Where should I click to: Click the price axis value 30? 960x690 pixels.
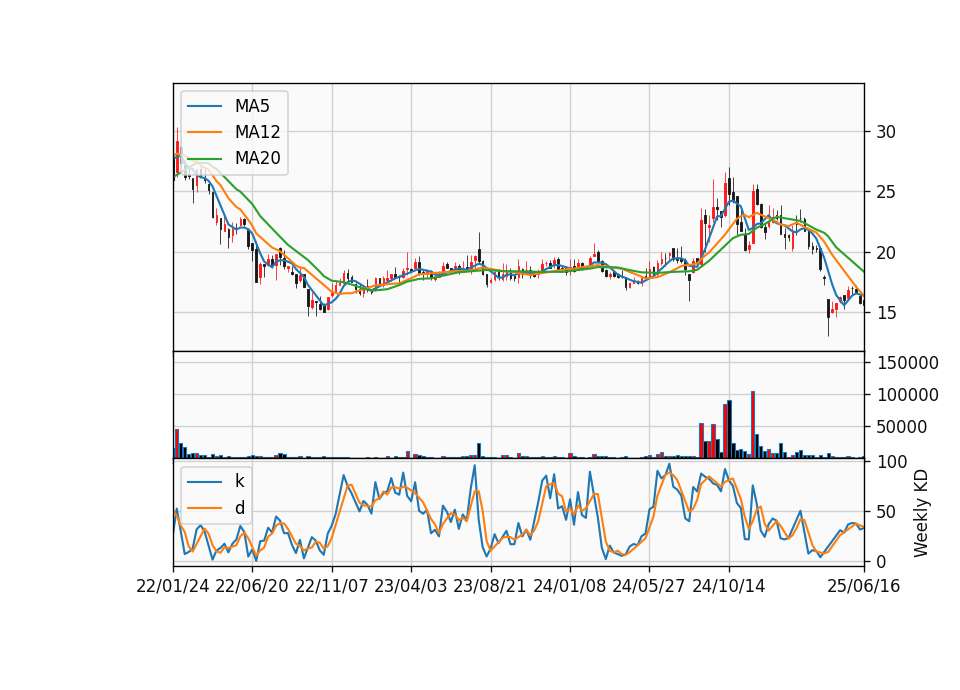point(886,132)
